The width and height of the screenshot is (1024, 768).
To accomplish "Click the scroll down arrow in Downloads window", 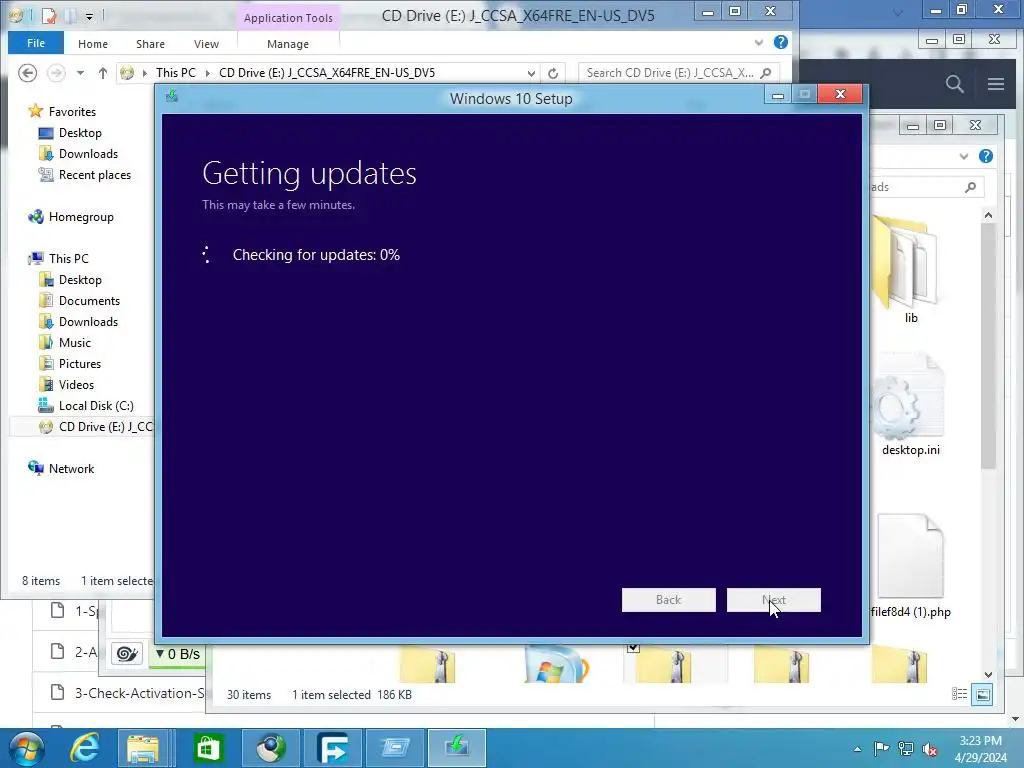I will tap(988, 675).
